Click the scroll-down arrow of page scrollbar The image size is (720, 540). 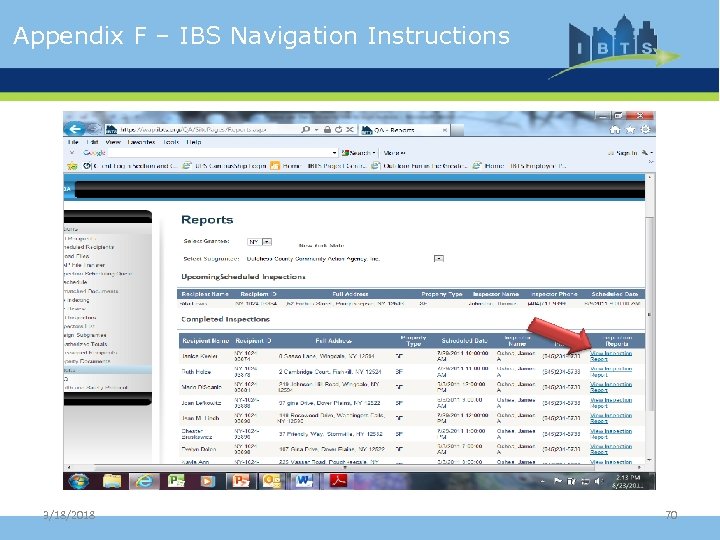pos(649,460)
